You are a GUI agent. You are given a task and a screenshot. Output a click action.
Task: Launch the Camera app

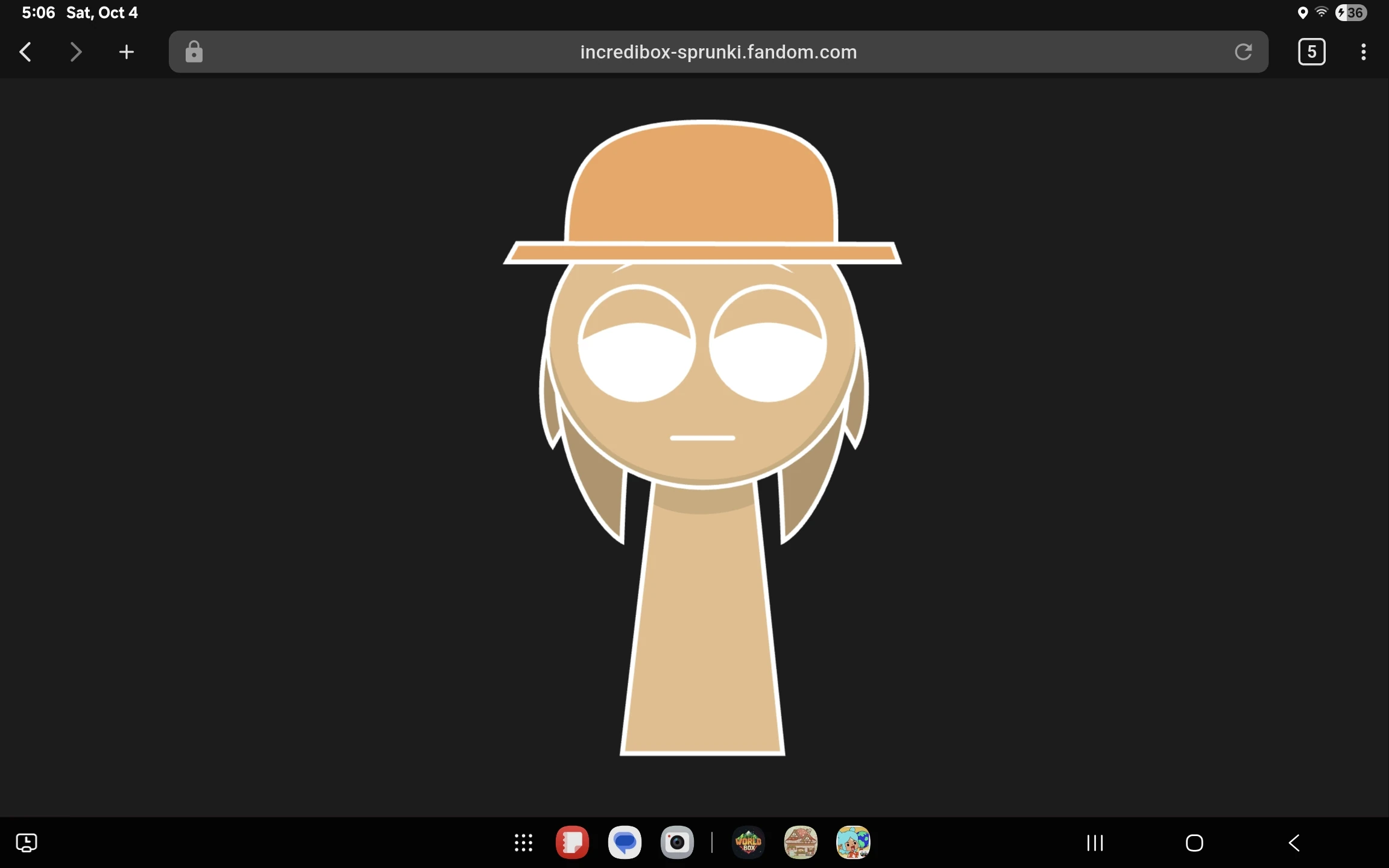677,842
